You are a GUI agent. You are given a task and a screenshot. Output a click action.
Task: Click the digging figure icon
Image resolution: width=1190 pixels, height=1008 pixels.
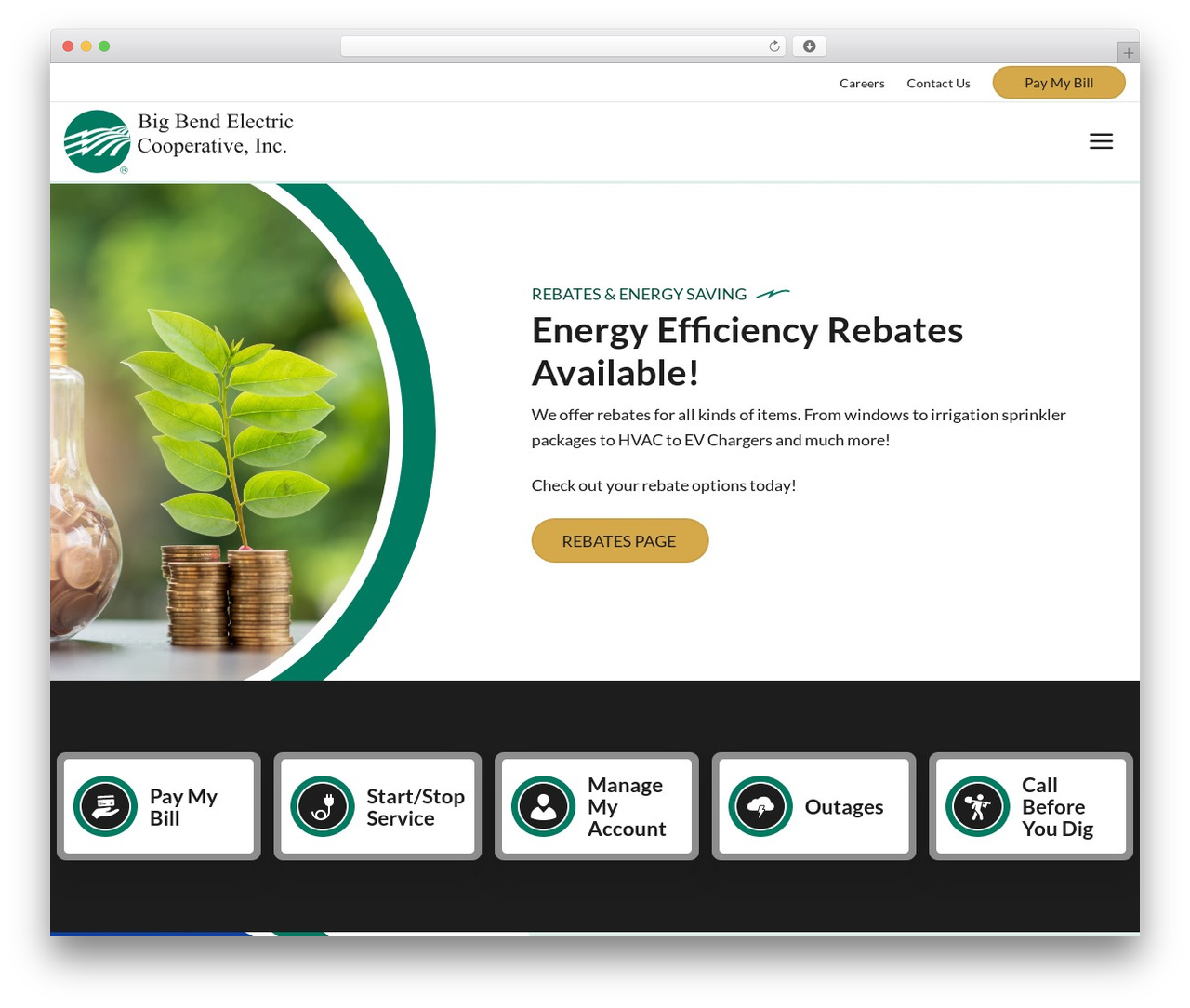[x=978, y=806]
